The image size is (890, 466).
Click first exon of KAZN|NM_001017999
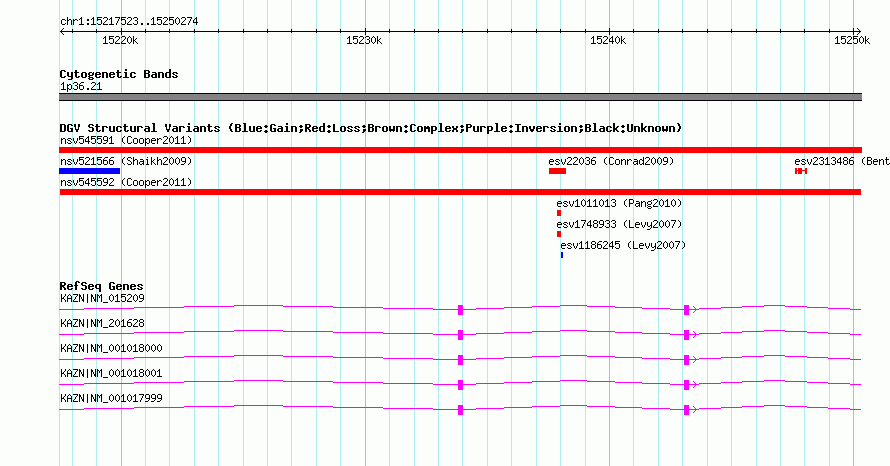460,410
